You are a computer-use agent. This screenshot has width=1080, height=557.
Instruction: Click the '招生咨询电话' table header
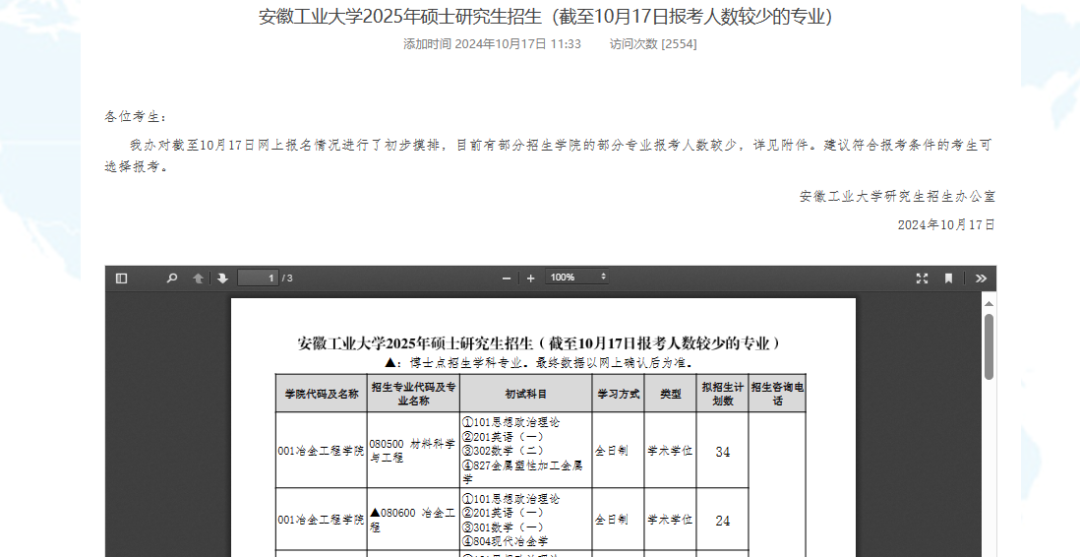(x=777, y=394)
